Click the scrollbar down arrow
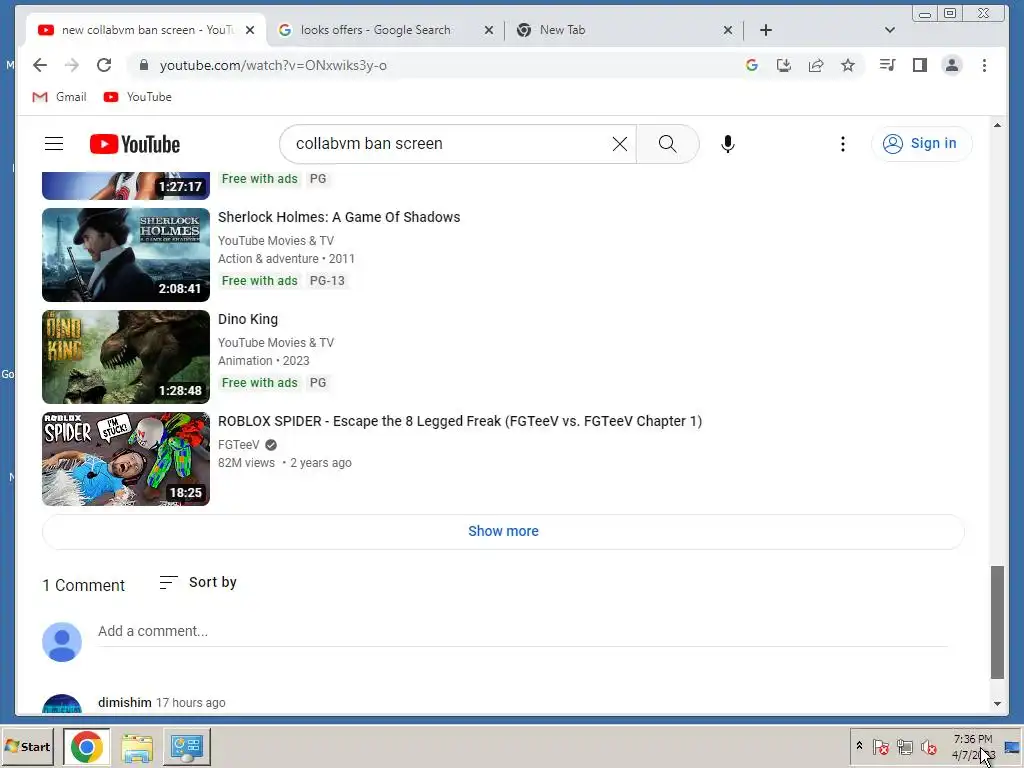Image resolution: width=1024 pixels, height=768 pixels. tap(997, 703)
